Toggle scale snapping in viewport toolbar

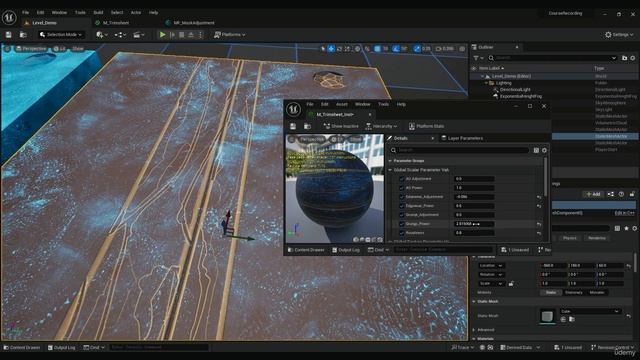pos(417,49)
